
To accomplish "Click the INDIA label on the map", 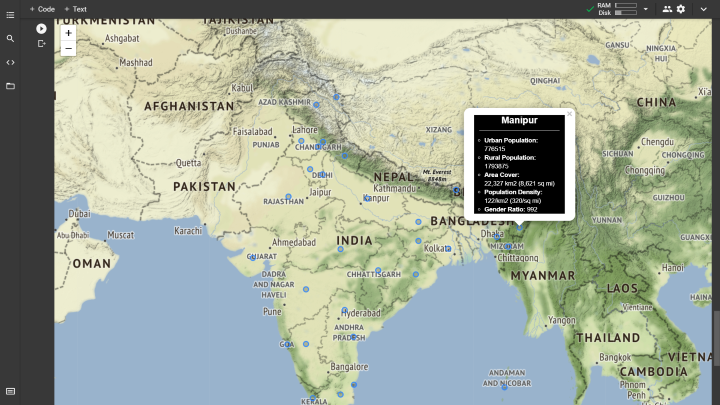I will pos(354,241).
